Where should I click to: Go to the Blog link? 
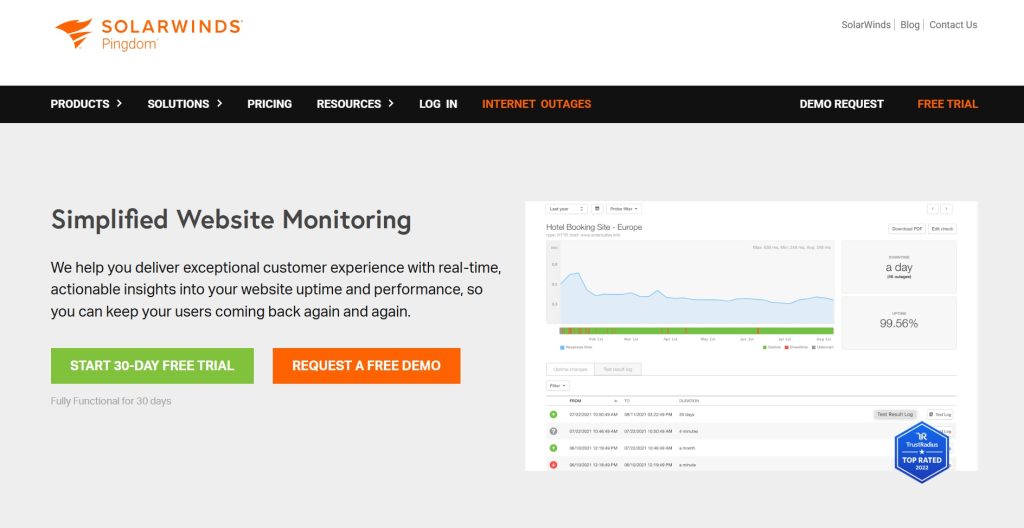910,25
